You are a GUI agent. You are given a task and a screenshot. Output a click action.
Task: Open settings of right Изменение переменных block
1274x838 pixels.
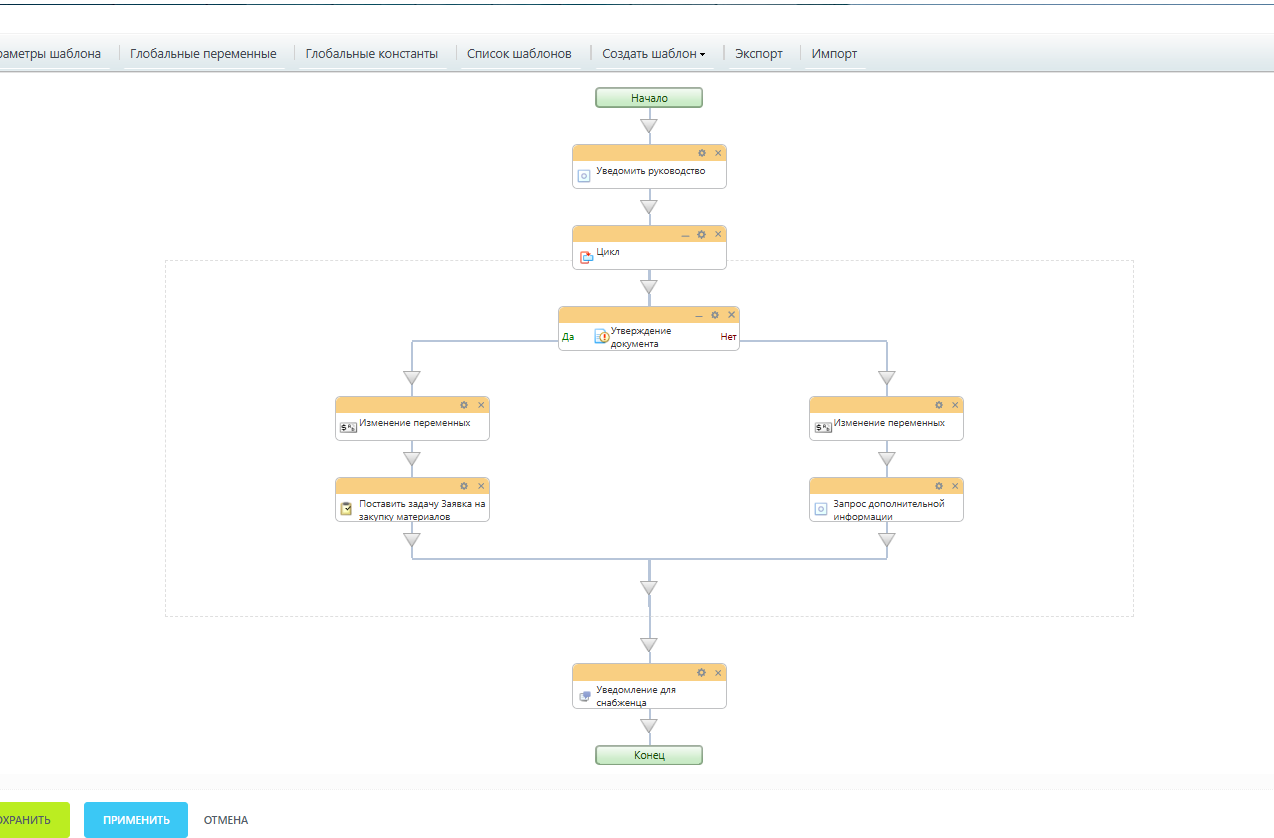coord(938,405)
